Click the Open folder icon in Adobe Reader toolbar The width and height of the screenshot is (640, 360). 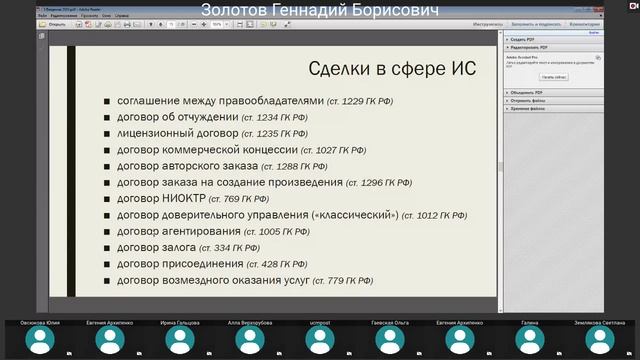[42, 24]
